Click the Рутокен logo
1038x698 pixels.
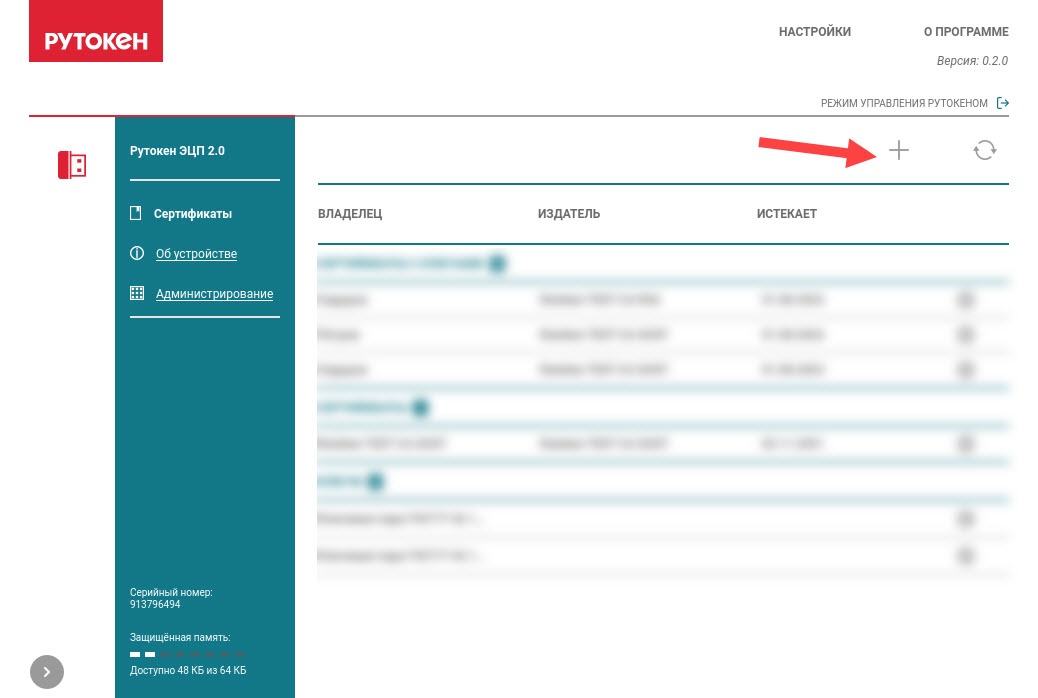click(x=96, y=31)
